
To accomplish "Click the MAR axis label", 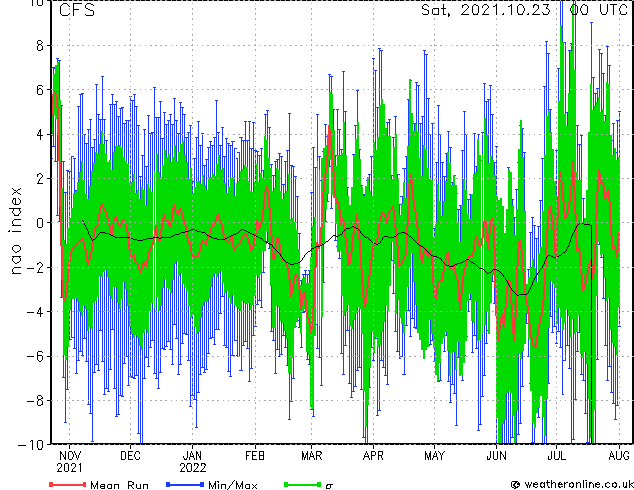I will [x=312, y=456].
